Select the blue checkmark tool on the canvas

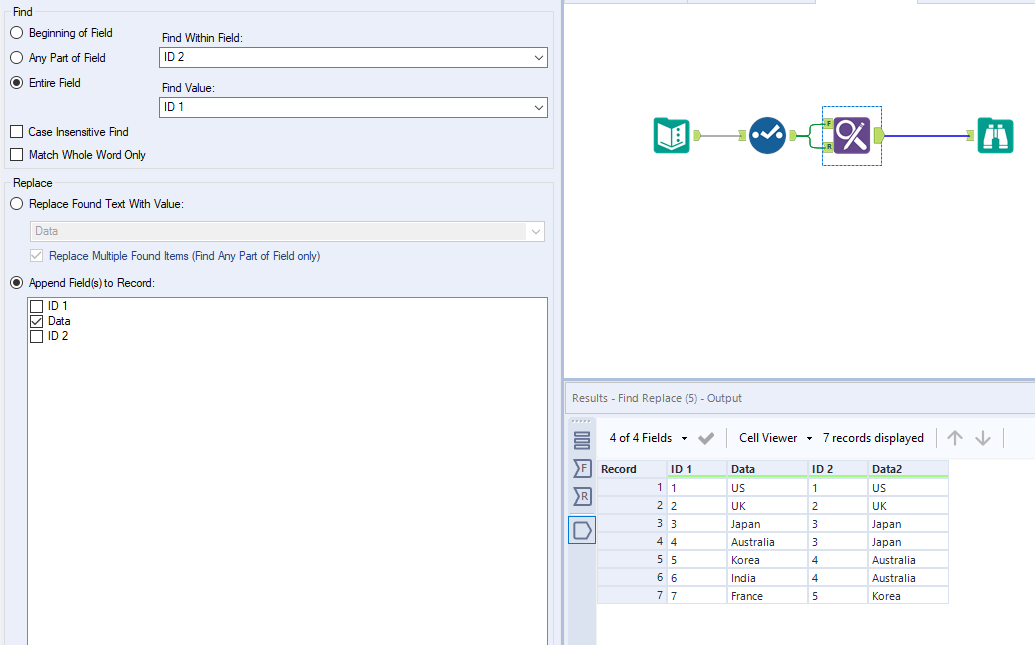tap(767, 135)
